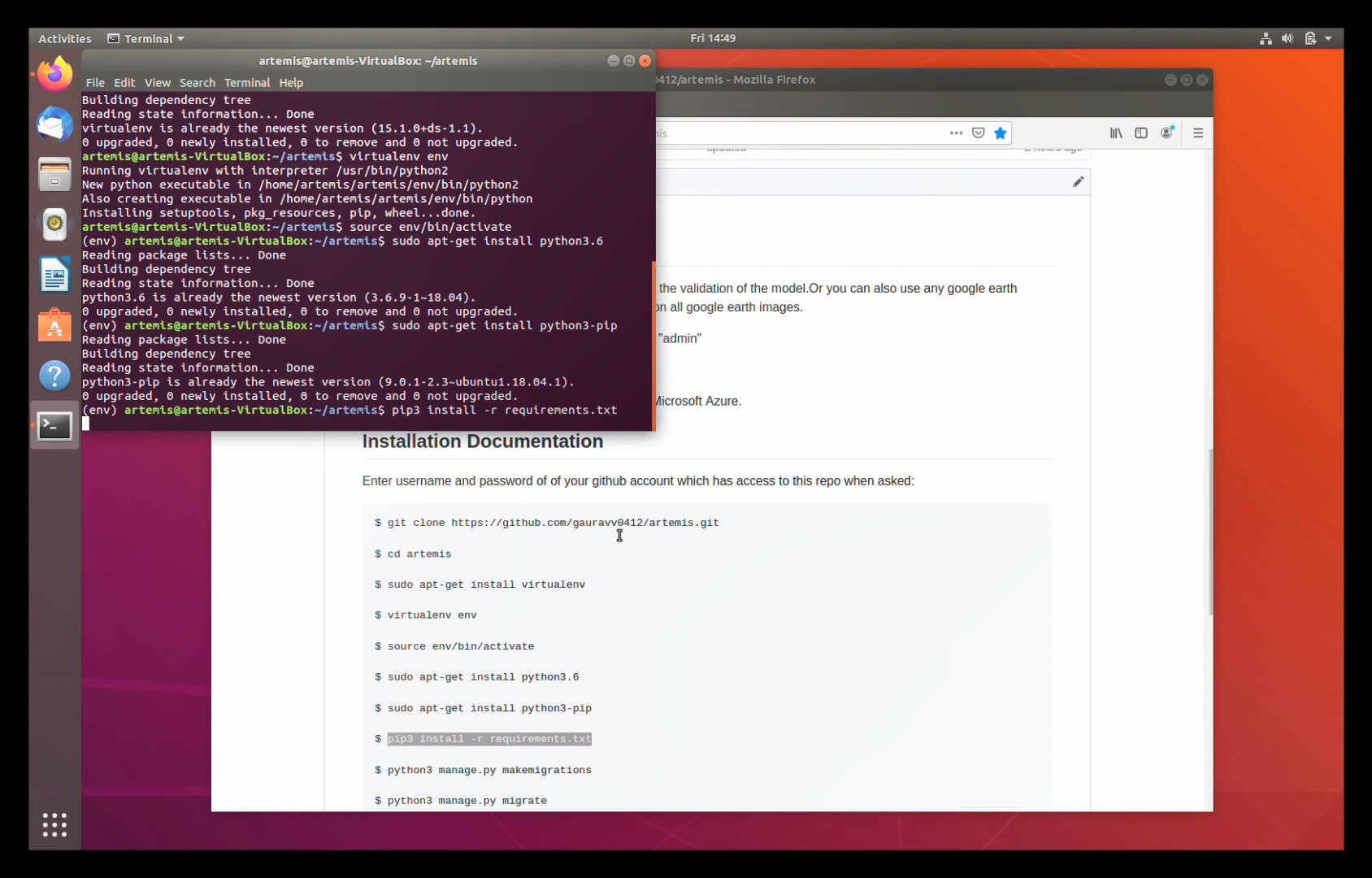1372x878 pixels.
Task: Close the Terminal window
Action: coord(645,61)
